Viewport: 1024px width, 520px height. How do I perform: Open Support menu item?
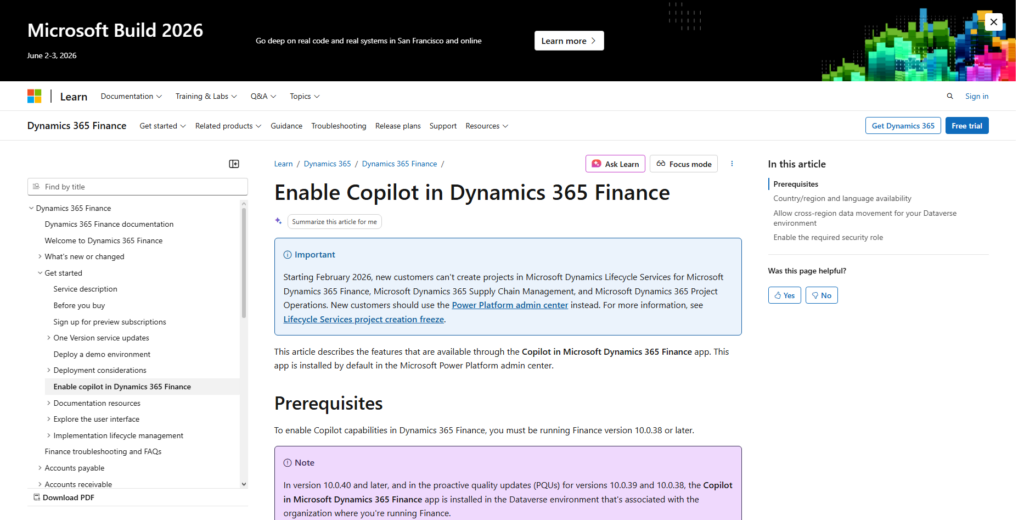[443, 126]
